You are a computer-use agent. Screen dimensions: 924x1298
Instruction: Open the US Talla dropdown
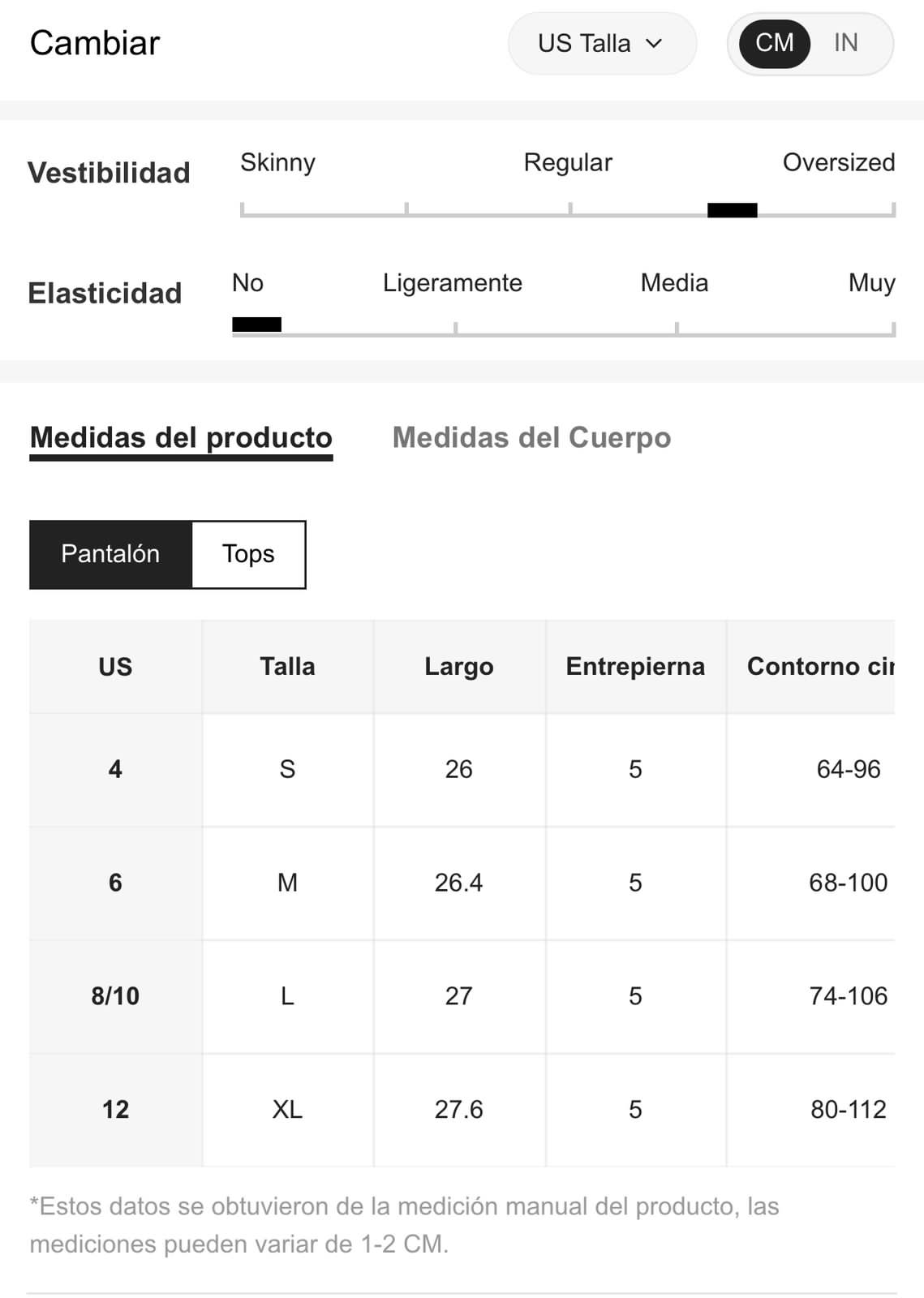(x=601, y=43)
